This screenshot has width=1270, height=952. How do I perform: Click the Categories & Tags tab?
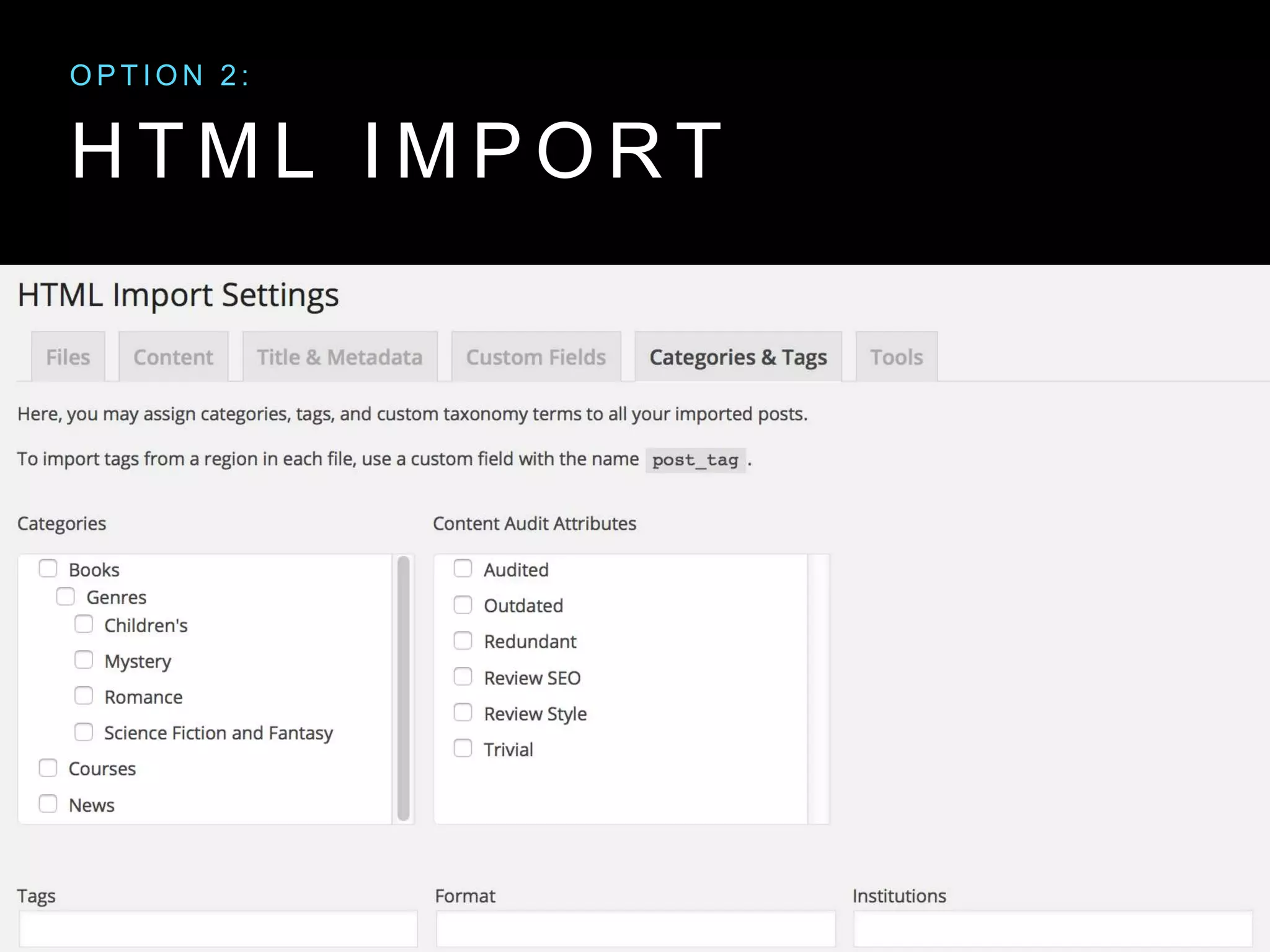pyautogui.click(x=737, y=357)
